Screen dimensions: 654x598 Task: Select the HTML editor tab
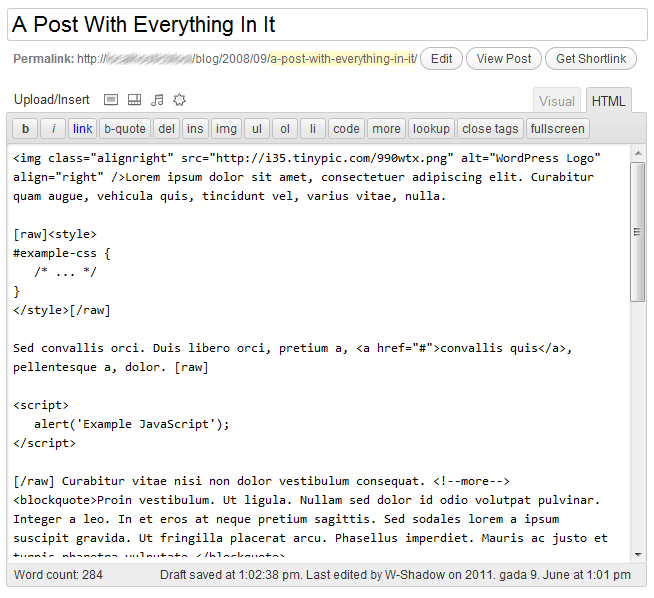coord(609,101)
